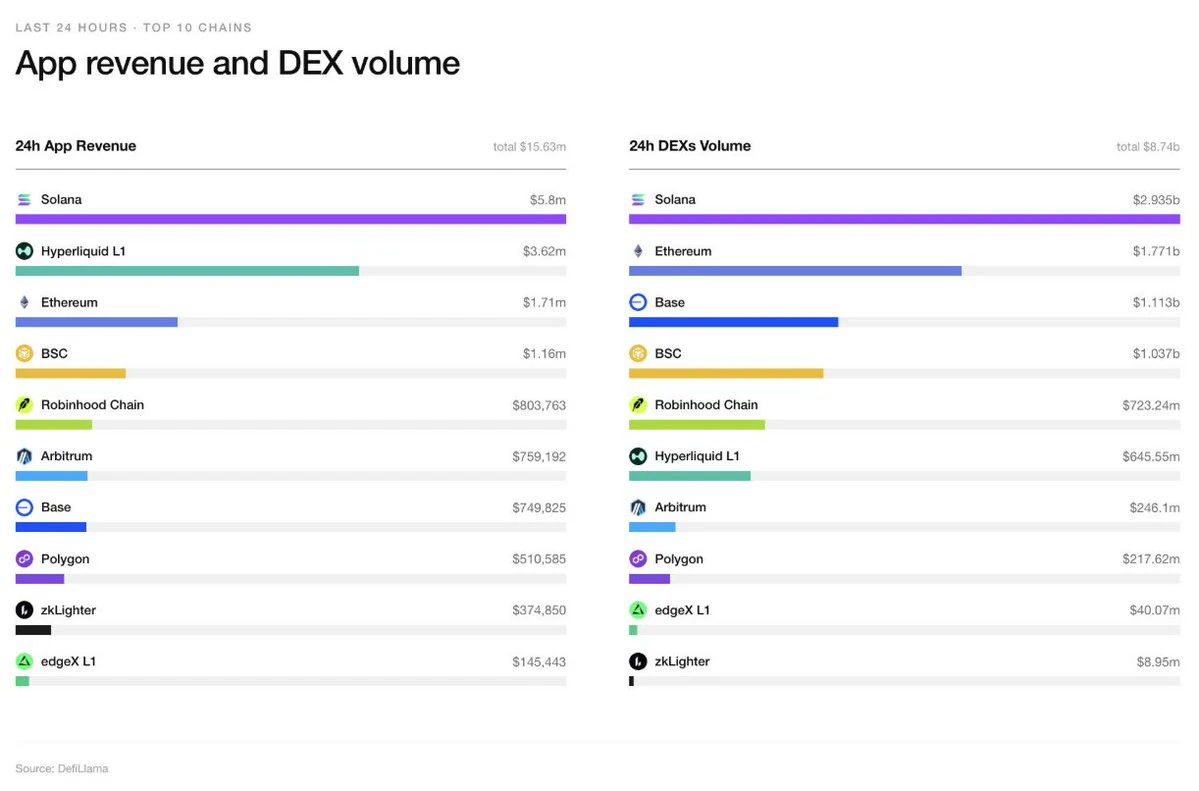
Task: Click the $5.8m Solana revenue value
Action: pyautogui.click(x=548, y=200)
